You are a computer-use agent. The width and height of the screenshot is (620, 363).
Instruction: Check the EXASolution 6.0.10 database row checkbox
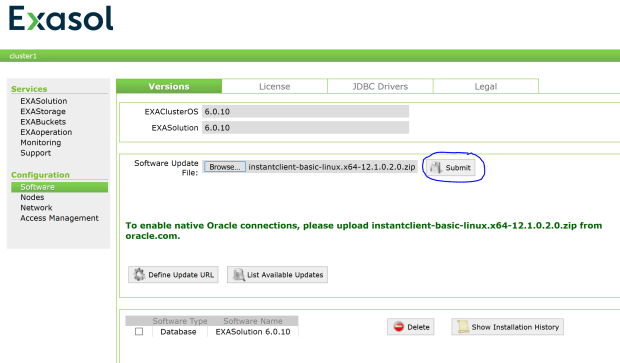(x=139, y=331)
